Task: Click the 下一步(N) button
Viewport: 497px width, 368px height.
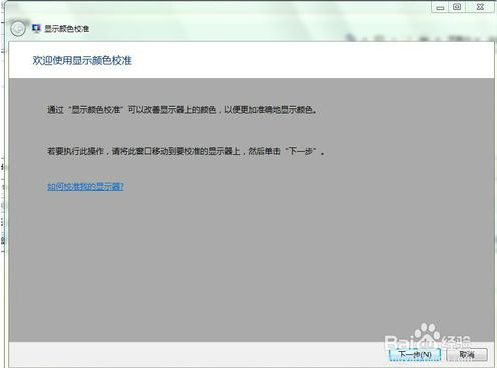Action: point(415,355)
